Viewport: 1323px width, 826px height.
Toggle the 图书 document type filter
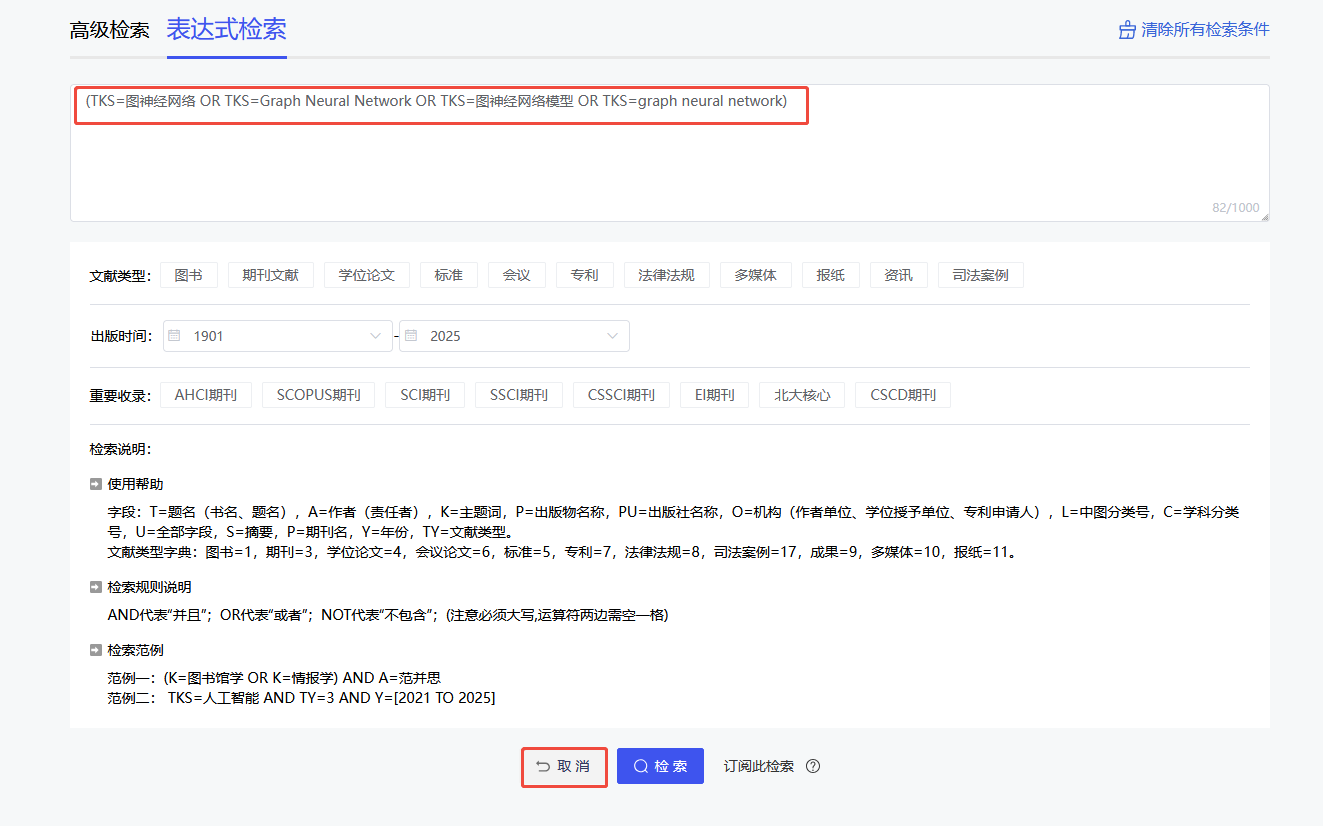pos(188,274)
